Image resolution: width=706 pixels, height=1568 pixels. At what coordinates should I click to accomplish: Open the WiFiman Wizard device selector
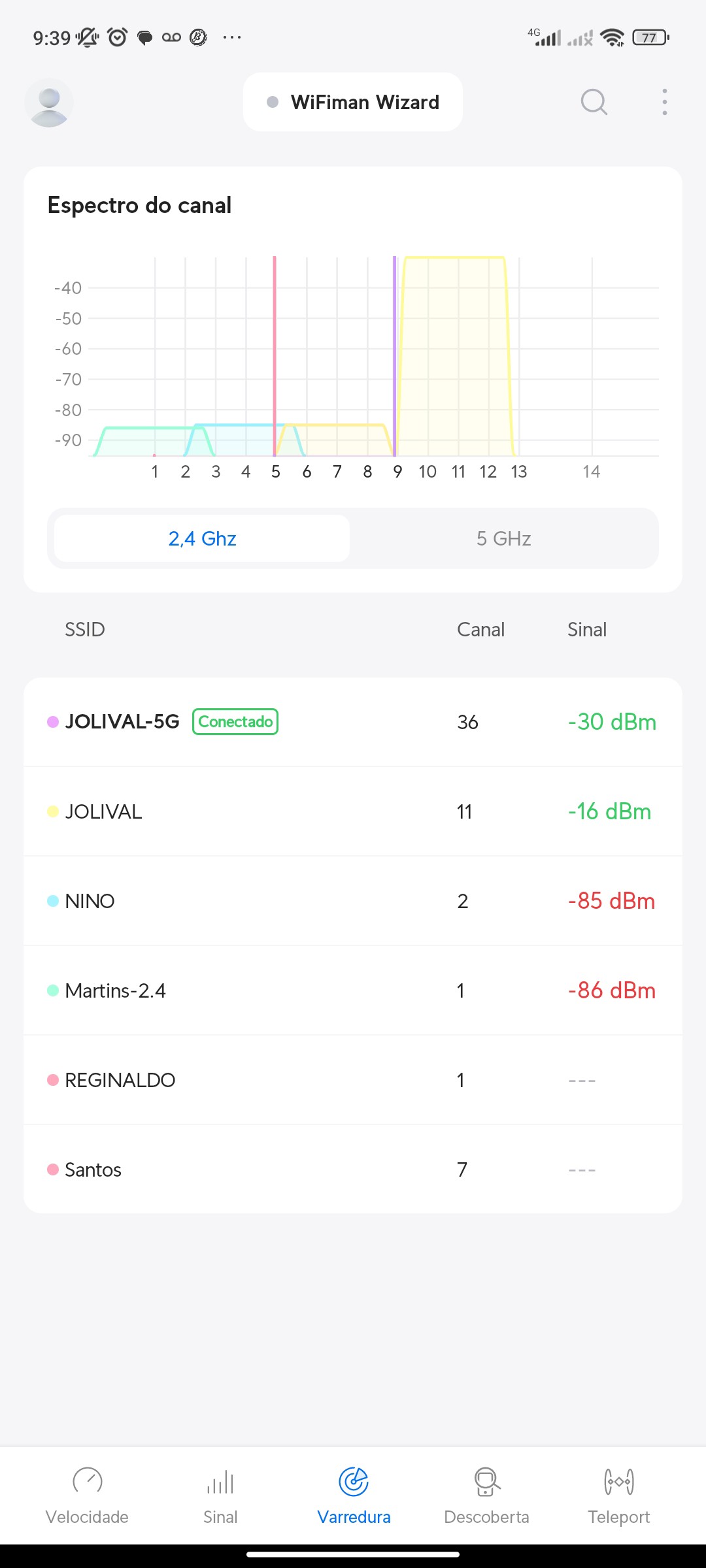point(353,102)
